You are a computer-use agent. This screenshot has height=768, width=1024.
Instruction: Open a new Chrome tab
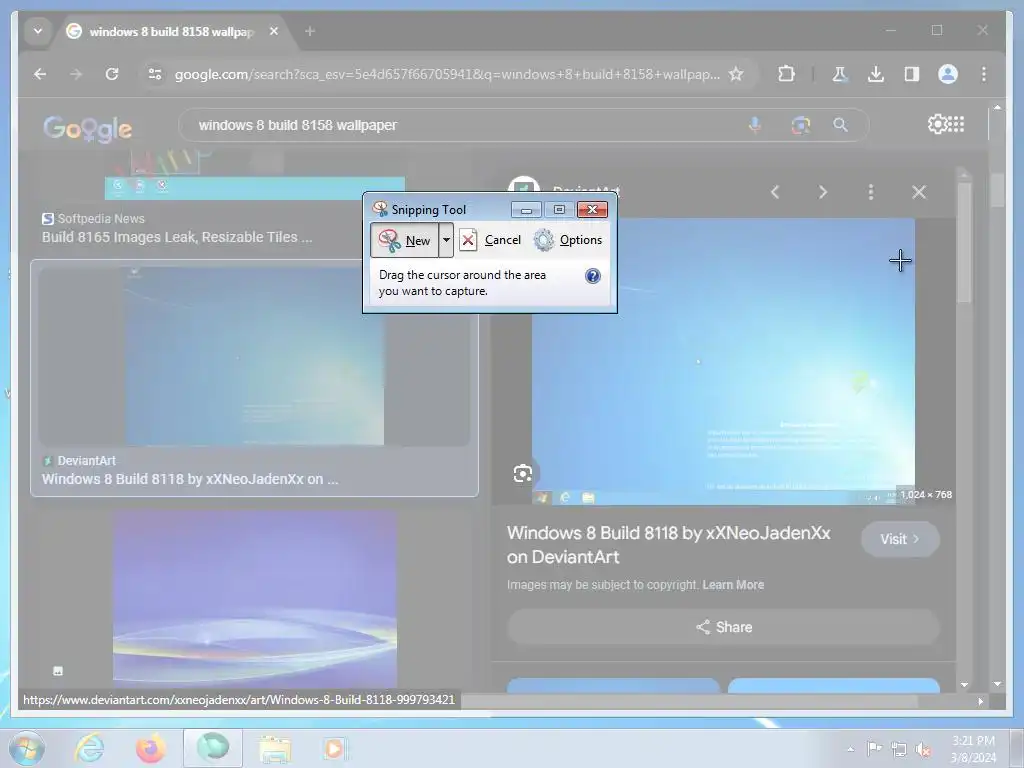(x=310, y=31)
